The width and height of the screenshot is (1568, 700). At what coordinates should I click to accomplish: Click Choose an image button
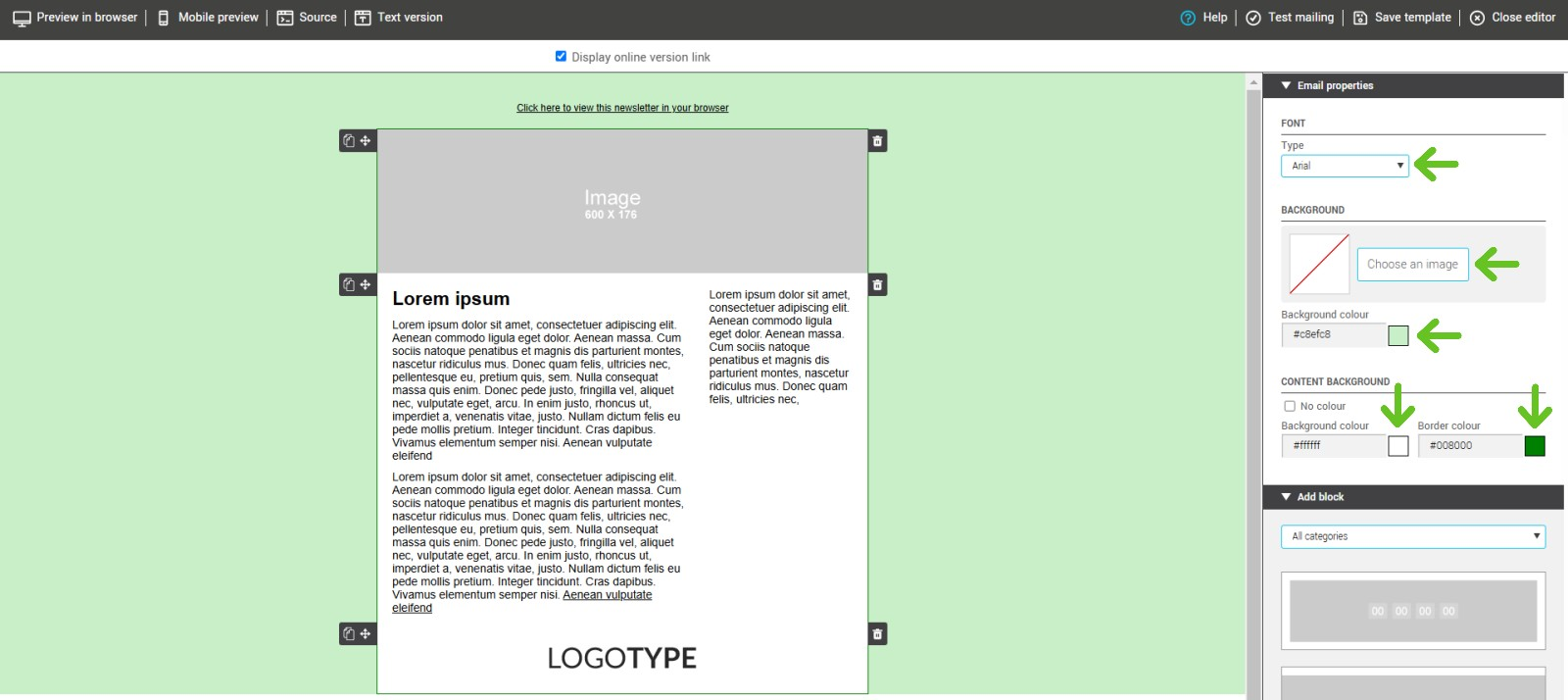pos(1412,264)
